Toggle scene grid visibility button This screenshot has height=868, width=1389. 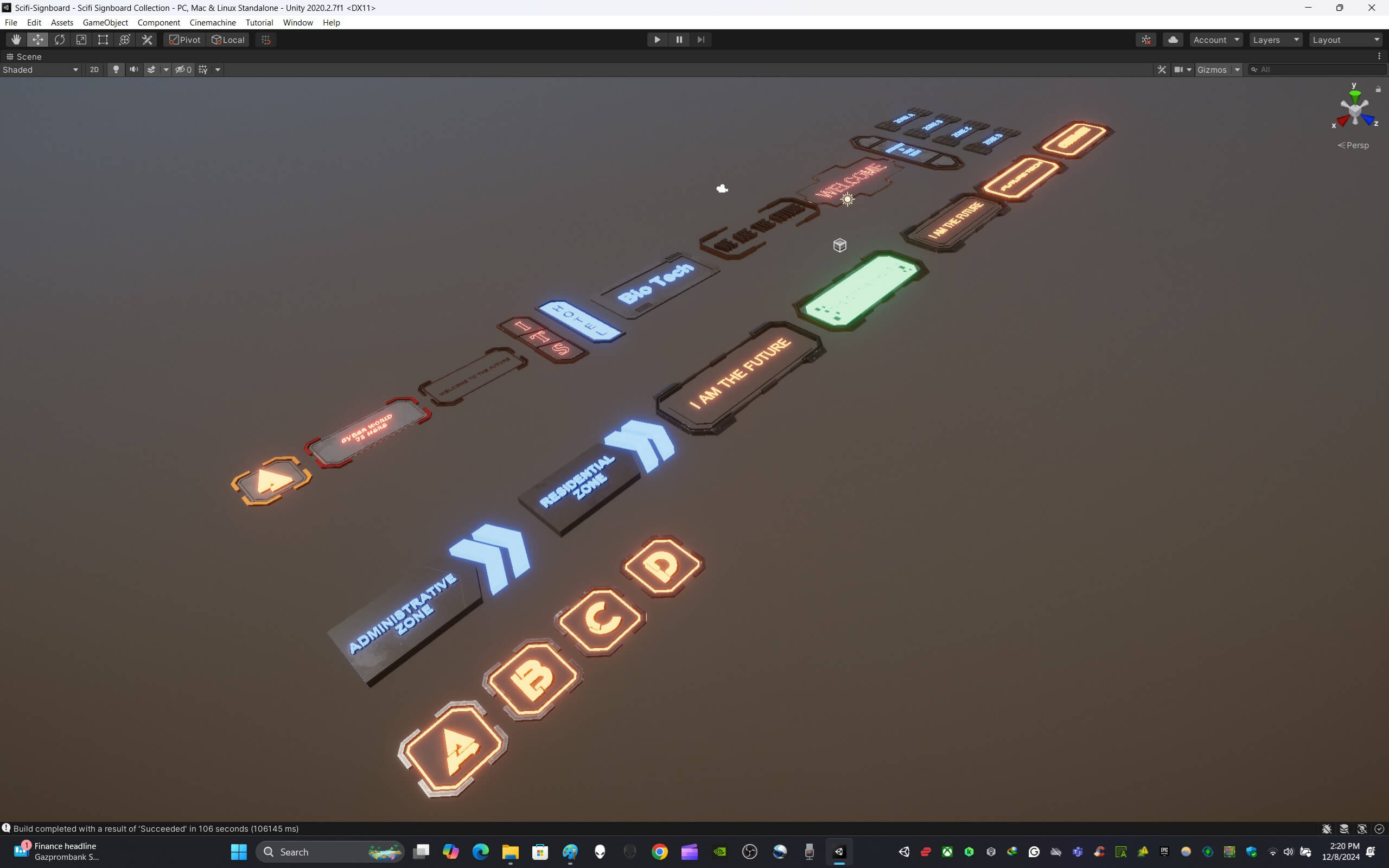203,69
